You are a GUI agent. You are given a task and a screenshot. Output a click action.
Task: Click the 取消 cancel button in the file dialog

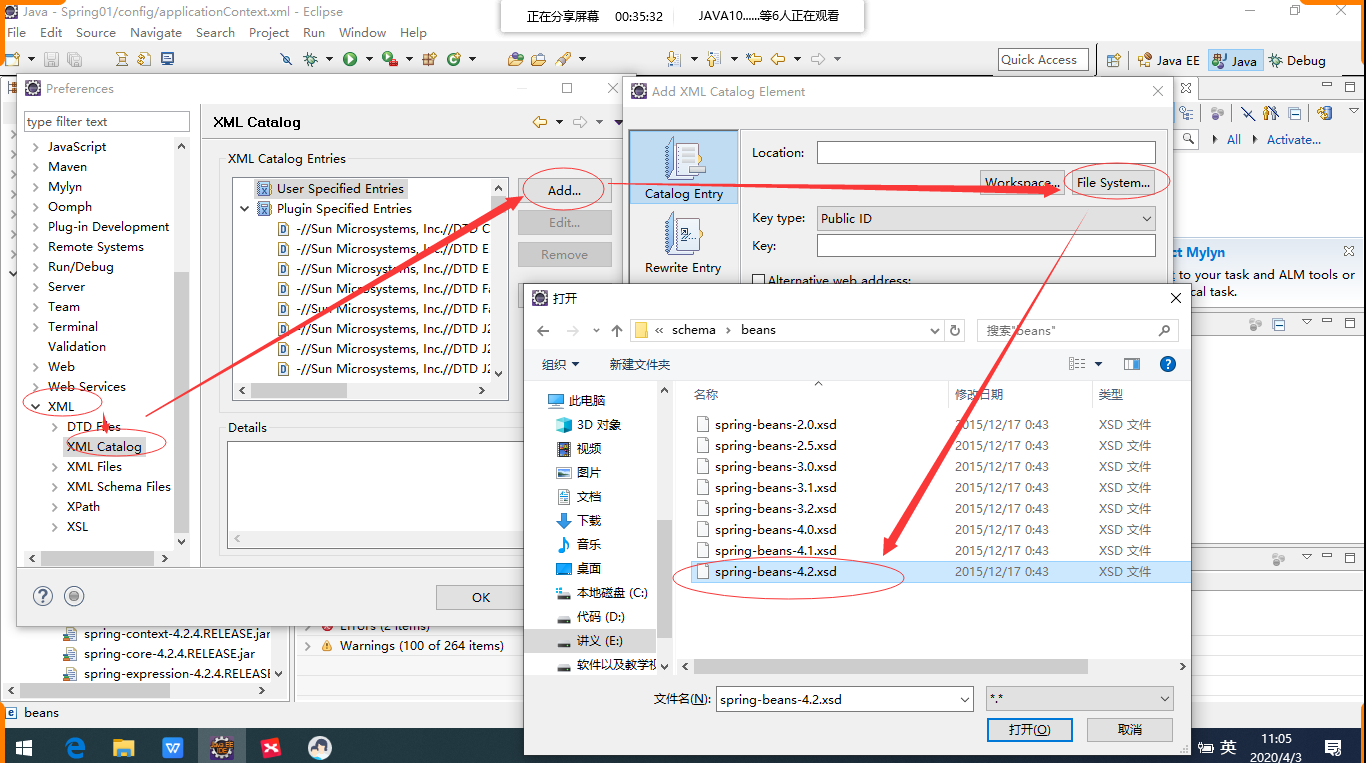pos(1130,730)
